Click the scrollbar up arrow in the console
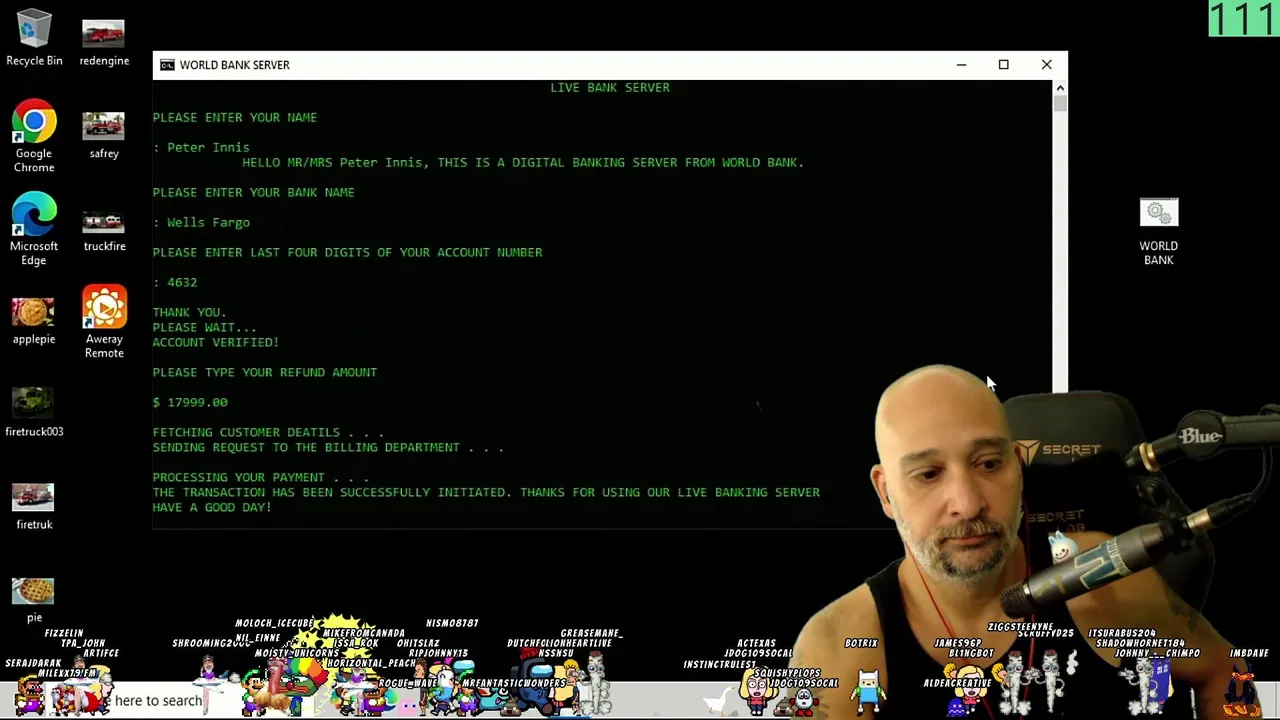1280x720 pixels. click(x=1060, y=88)
